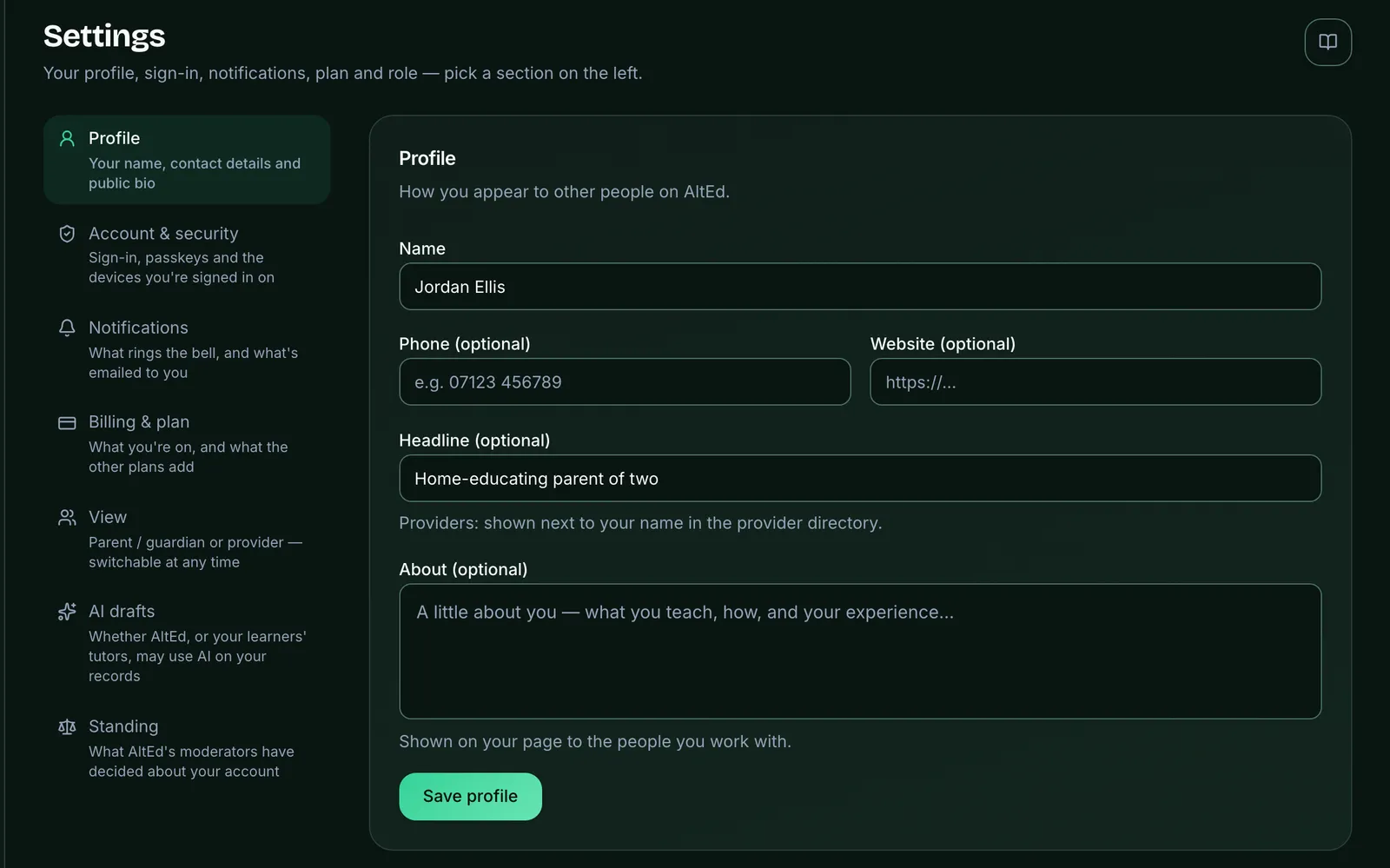The width and height of the screenshot is (1390, 868).
Task: Click the sparkle icon for AI drafts
Action: pyautogui.click(x=67, y=612)
